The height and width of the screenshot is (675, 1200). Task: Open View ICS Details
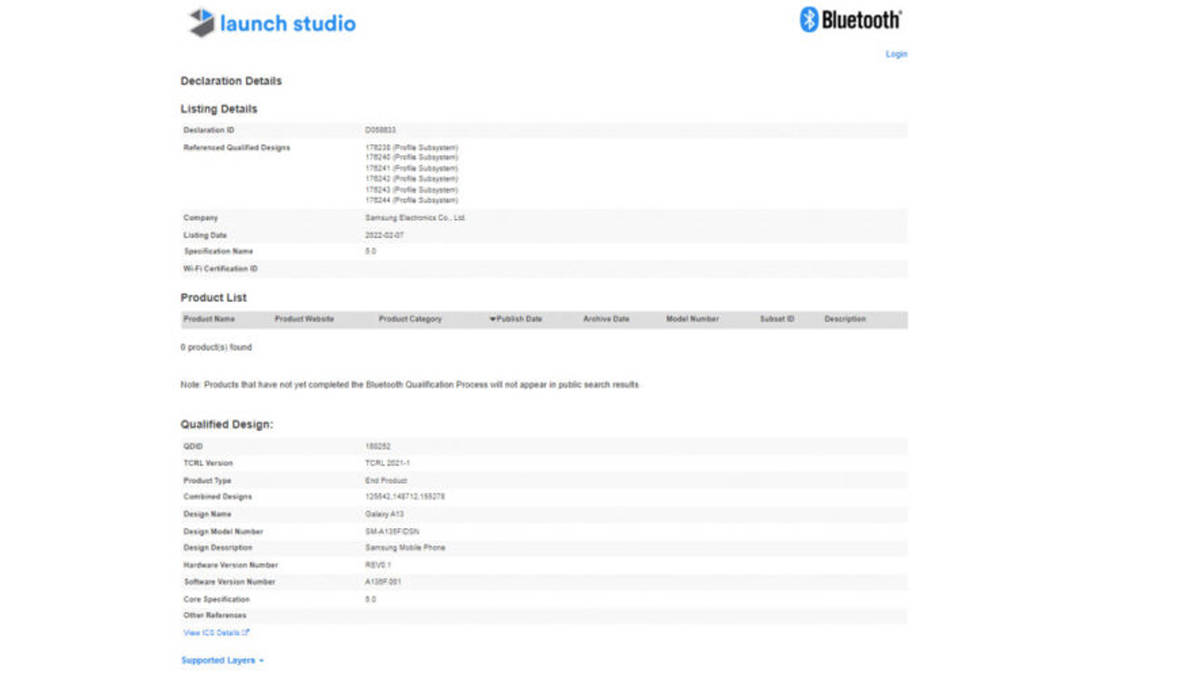click(x=214, y=632)
